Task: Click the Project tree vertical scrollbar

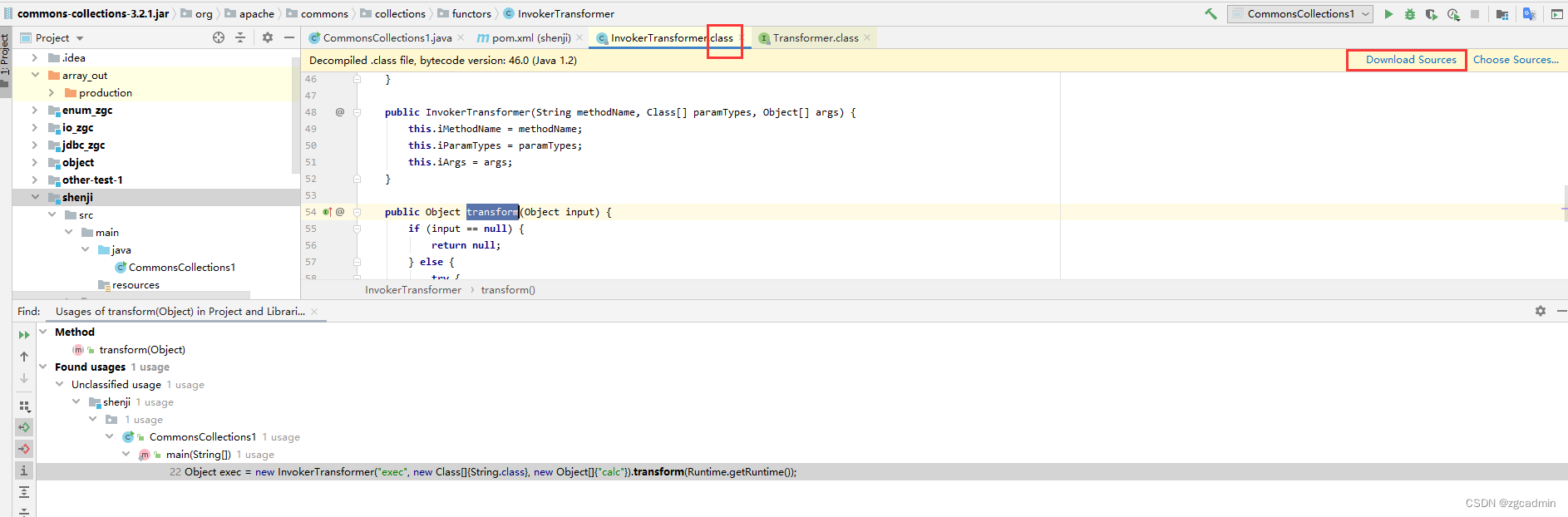Action: (x=296, y=116)
